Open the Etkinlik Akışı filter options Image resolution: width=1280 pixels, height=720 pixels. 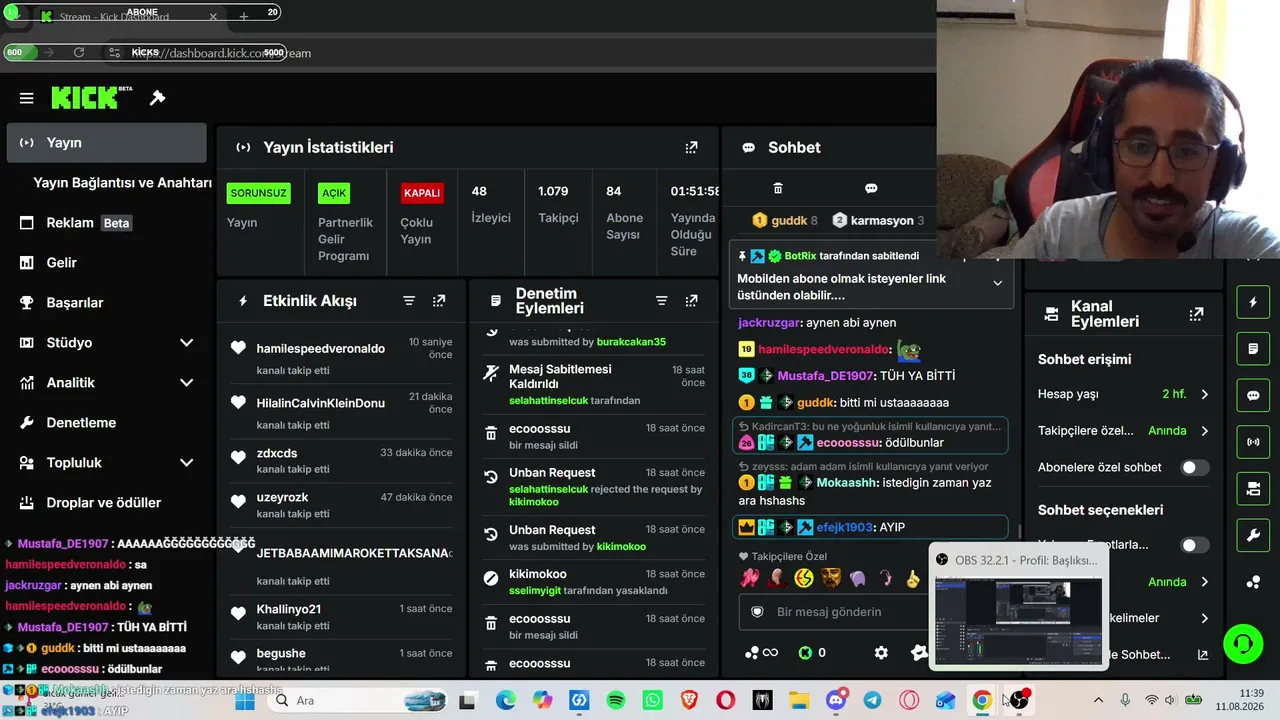pyautogui.click(x=409, y=301)
